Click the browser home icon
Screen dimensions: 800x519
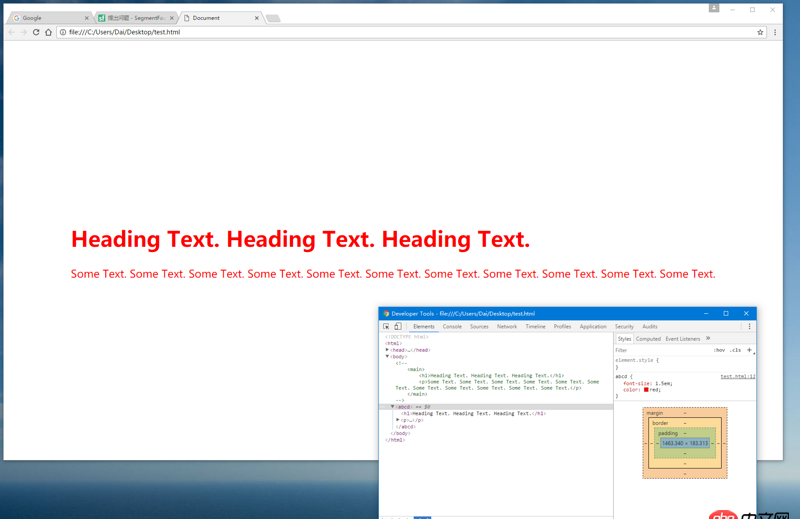pos(48,32)
